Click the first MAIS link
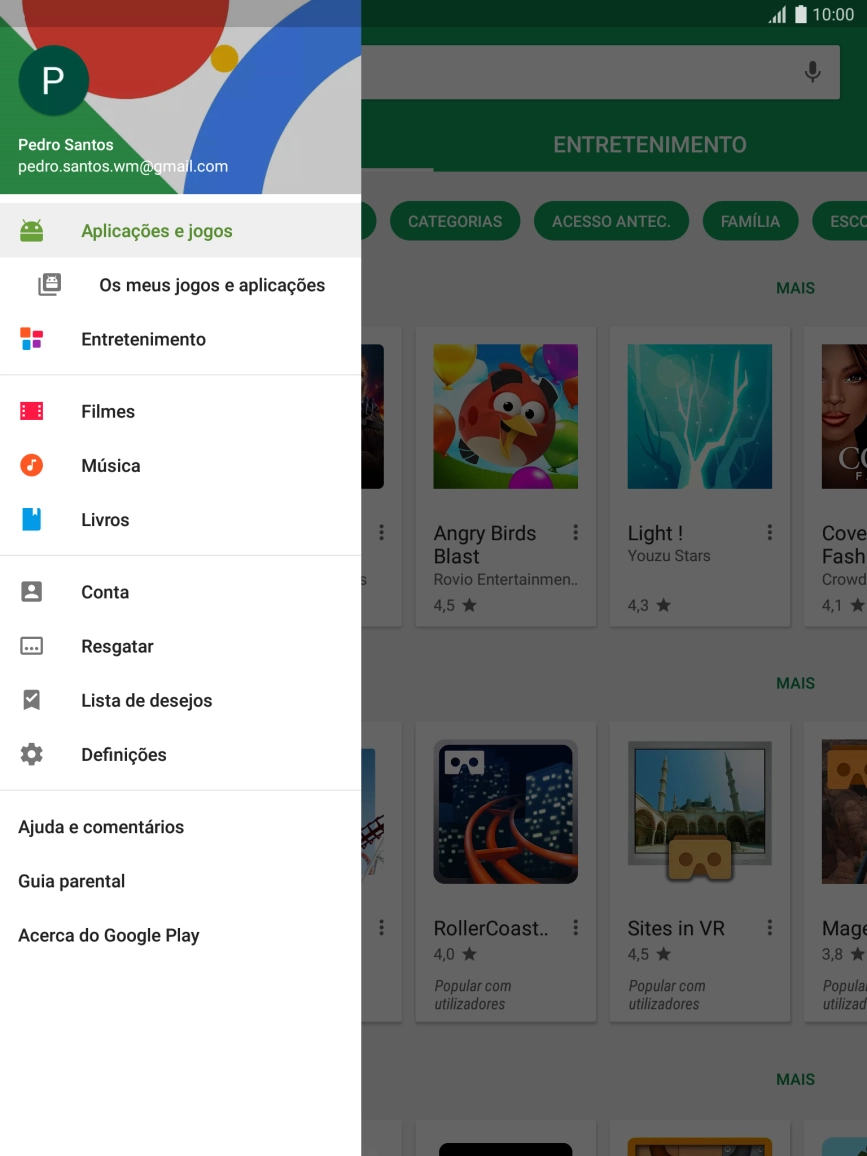Screen dimensions: 867x1156 pyautogui.click(x=795, y=288)
